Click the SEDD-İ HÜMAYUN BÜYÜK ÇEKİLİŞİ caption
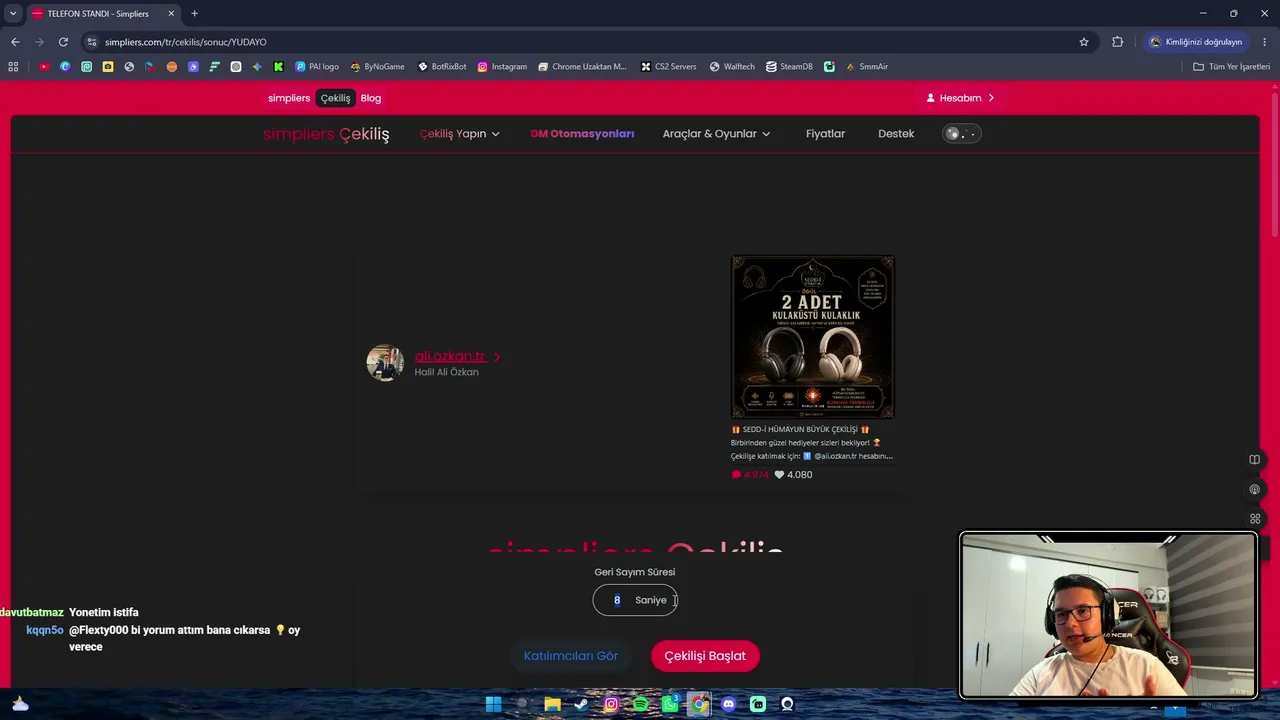This screenshot has width=1280, height=720. (x=800, y=429)
